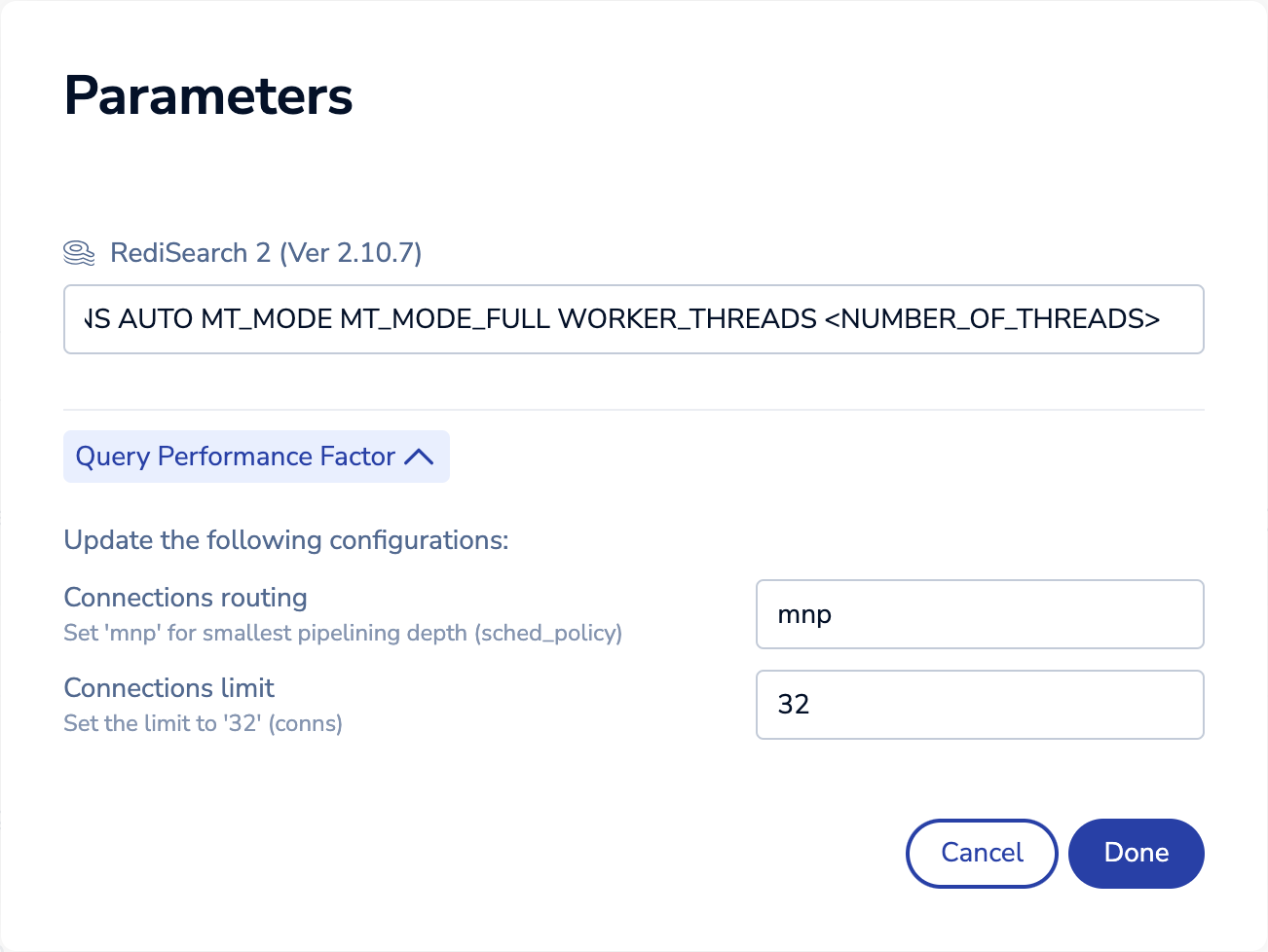Collapse the Query Performance Factor section
Image resolution: width=1268 pixels, height=952 pixels.
[x=255, y=457]
